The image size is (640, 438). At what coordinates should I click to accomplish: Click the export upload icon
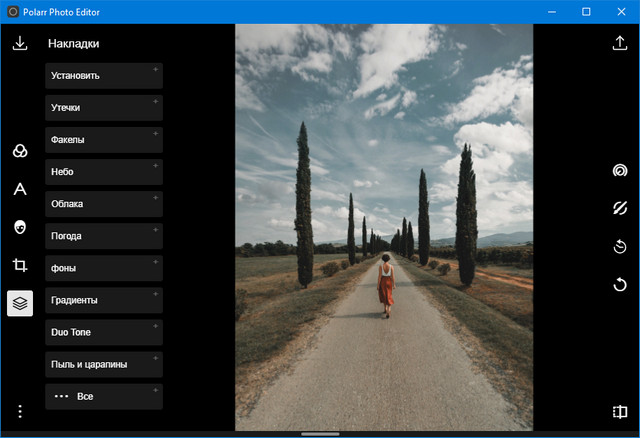tap(620, 43)
